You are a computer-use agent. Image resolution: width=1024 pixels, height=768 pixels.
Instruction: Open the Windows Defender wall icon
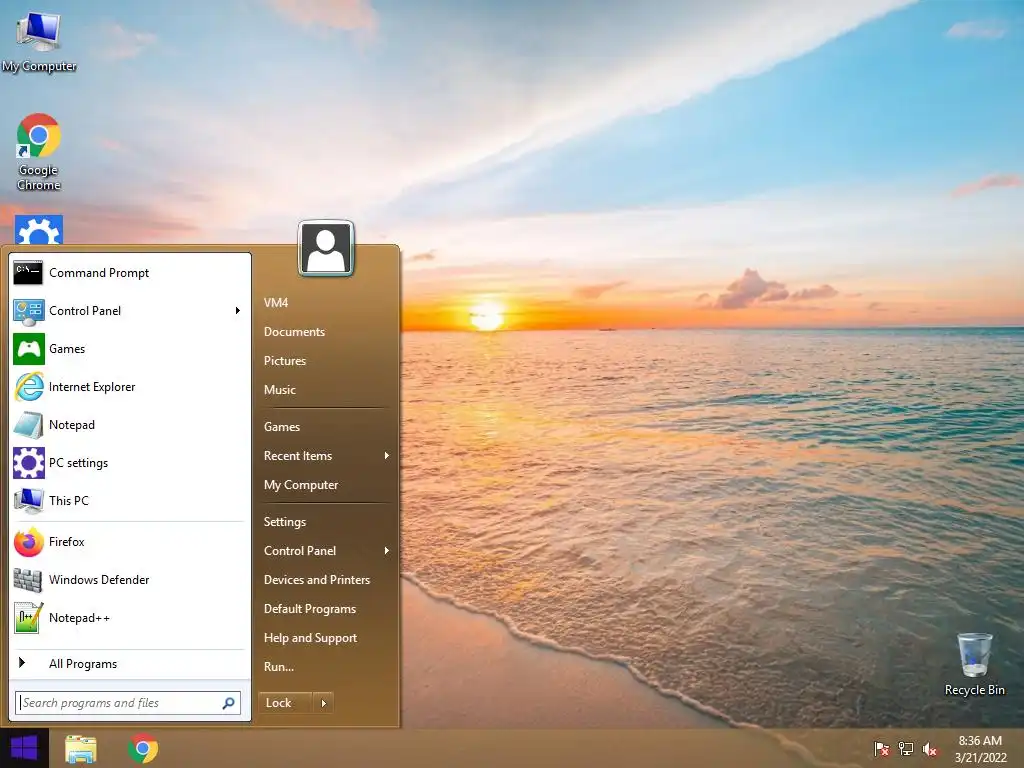coord(28,580)
